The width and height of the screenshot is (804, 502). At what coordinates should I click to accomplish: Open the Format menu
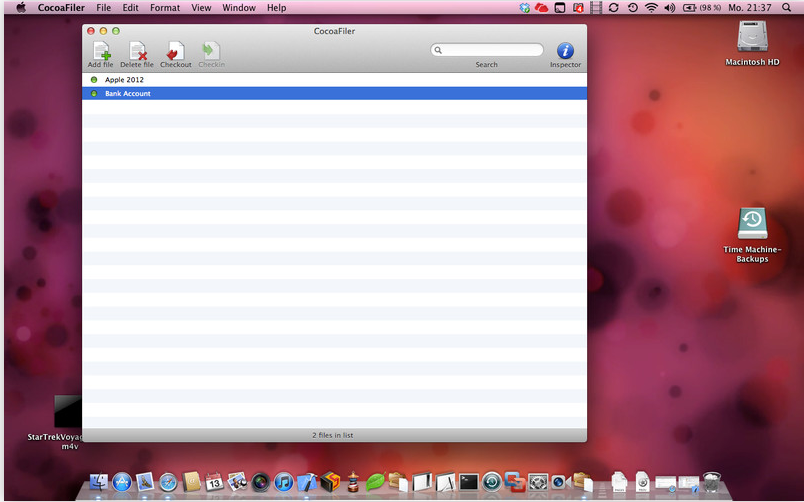[165, 8]
